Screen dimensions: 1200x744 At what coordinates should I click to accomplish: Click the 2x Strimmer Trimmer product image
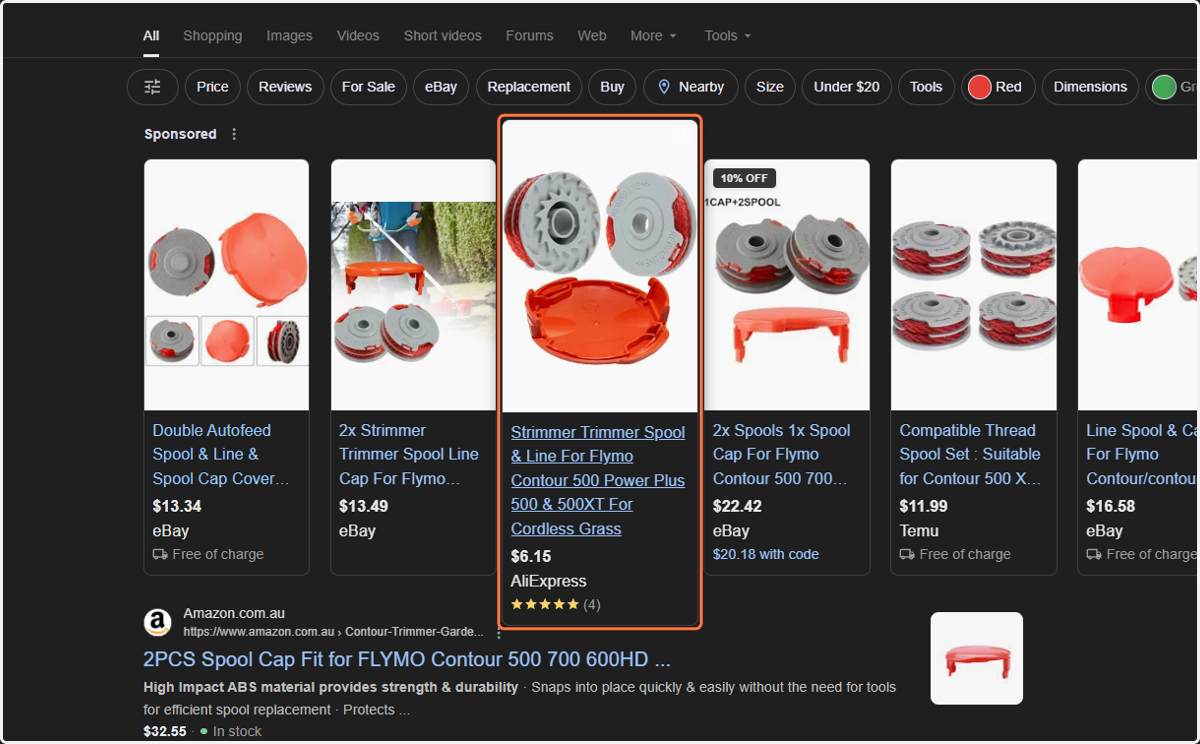pyautogui.click(x=414, y=285)
